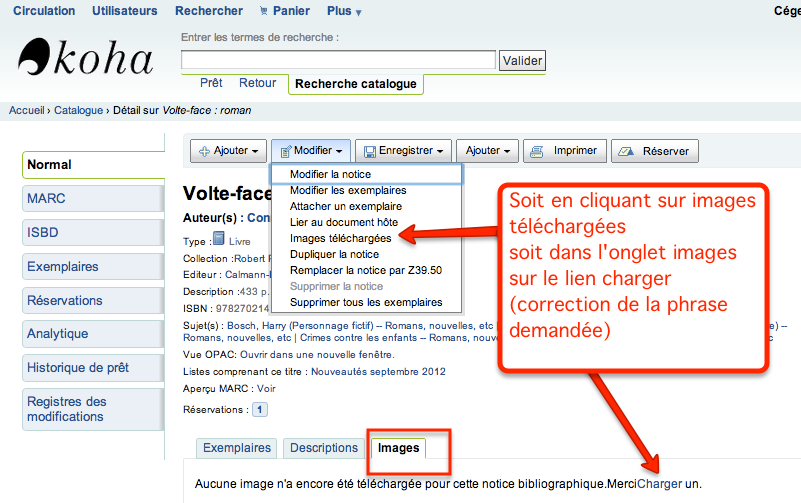Open Registres des modifications
The height and width of the screenshot is (503, 801).
click(93, 409)
